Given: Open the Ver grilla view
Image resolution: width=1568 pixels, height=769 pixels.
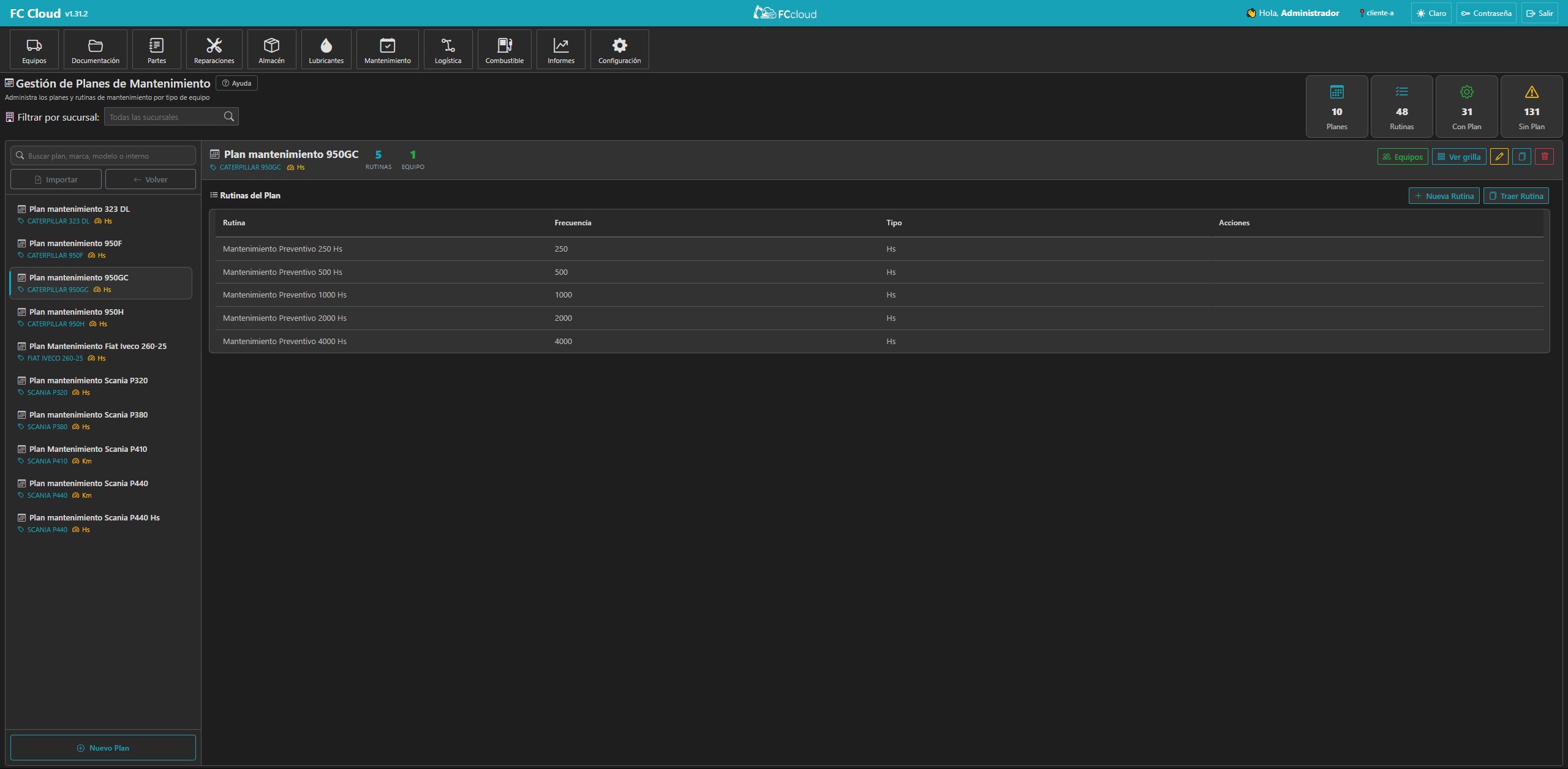Looking at the screenshot, I should 1458,157.
